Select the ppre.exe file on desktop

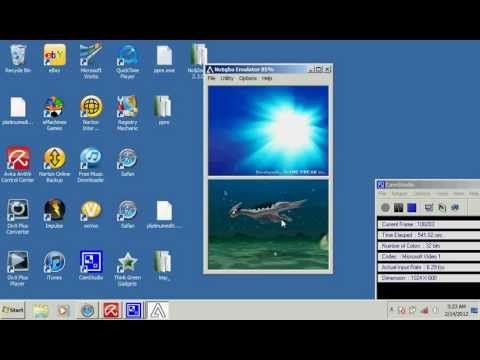tap(164, 59)
